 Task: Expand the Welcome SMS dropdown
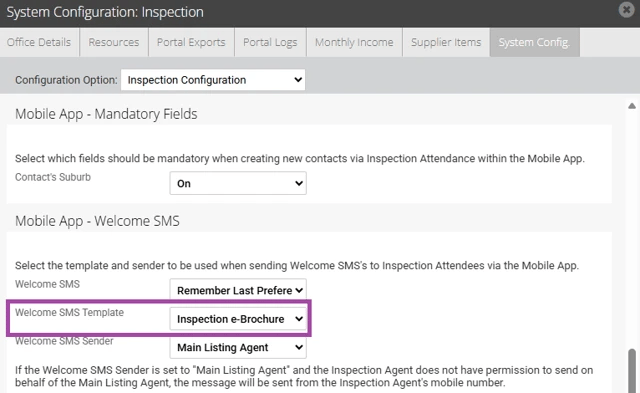(x=238, y=290)
